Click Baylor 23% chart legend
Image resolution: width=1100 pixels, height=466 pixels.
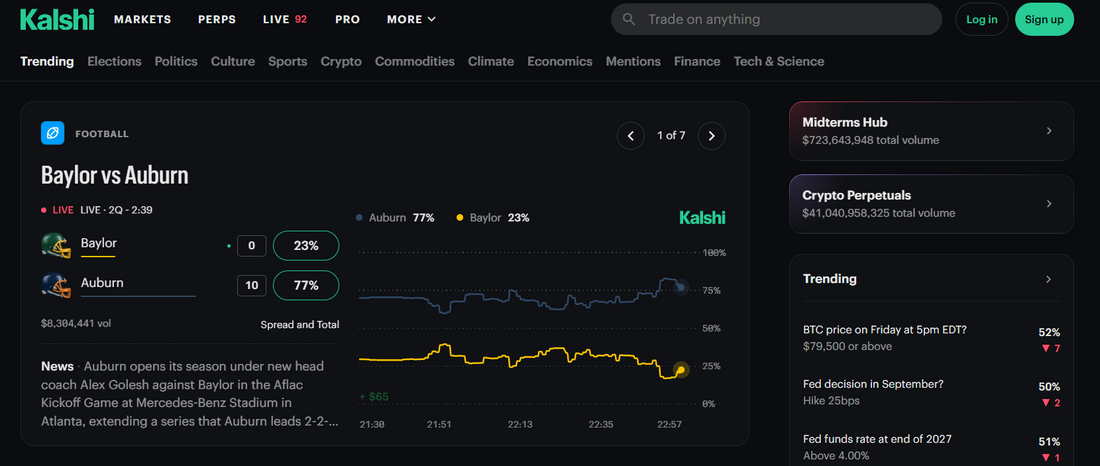tap(492, 218)
